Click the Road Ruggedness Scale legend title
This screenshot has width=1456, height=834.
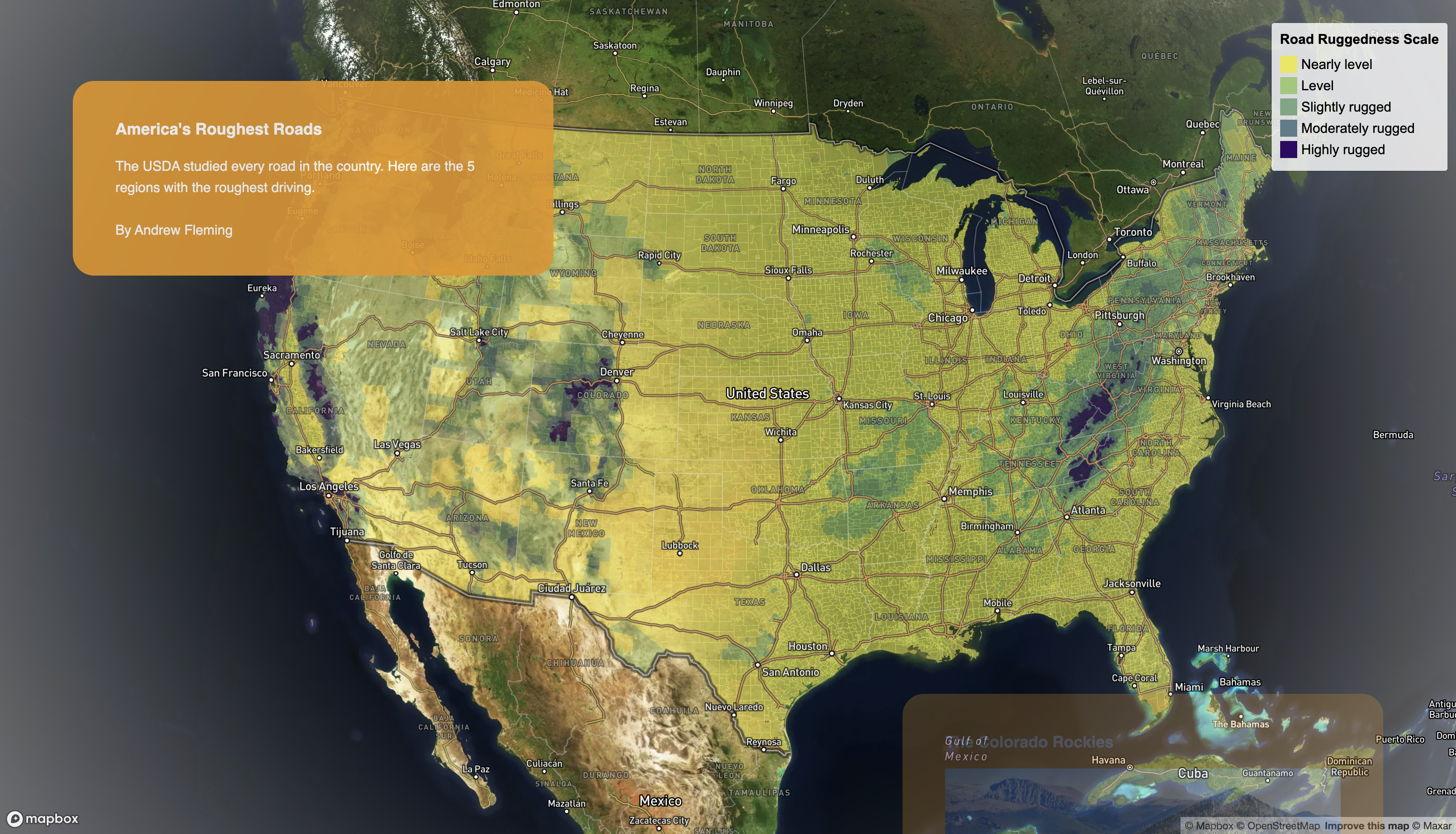(1359, 39)
